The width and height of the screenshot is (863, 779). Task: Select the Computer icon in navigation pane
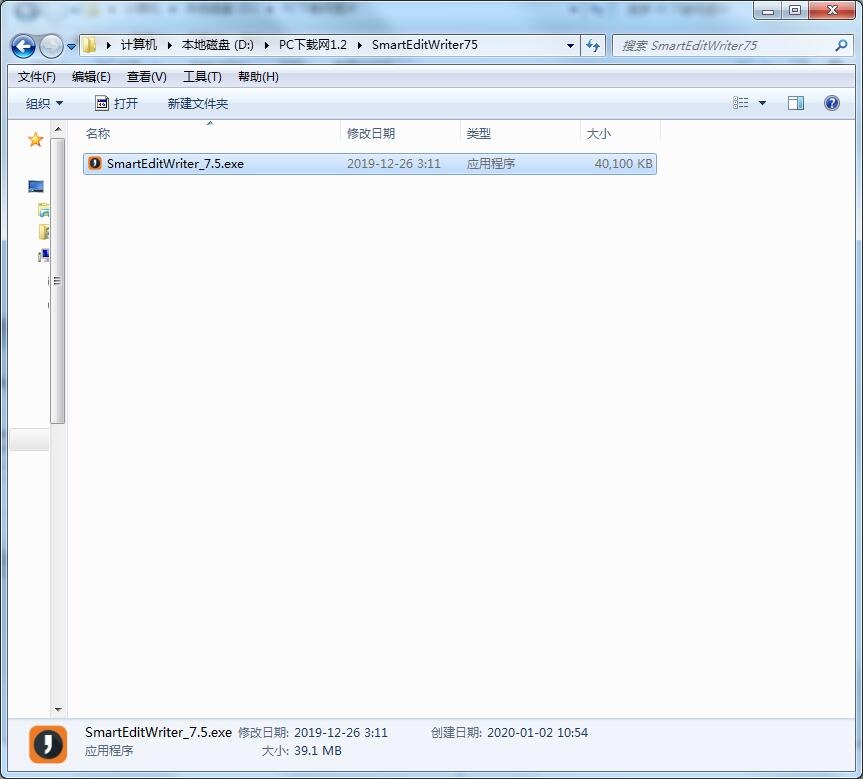tap(36, 187)
